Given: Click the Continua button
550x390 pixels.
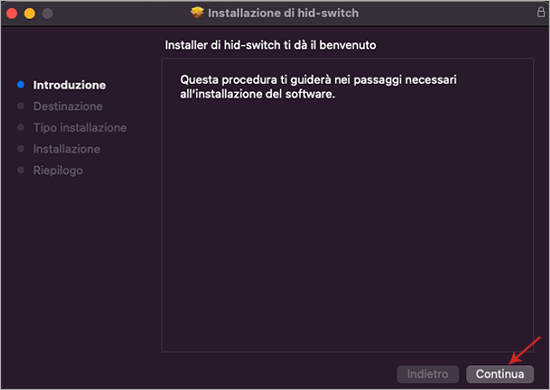Looking at the screenshot, I should pos(500,374).
